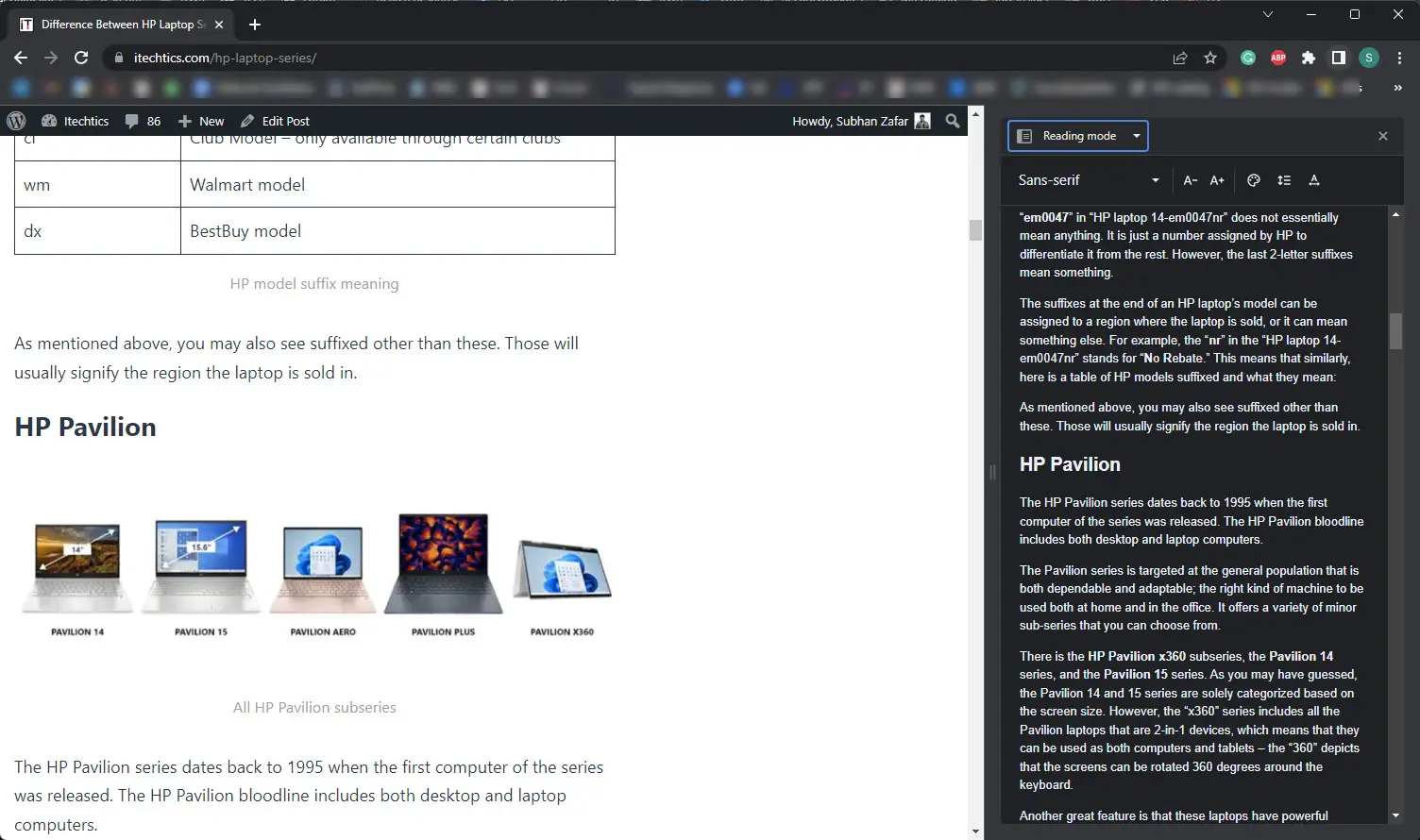Open the color theme palette icon

coord(1254,180)
